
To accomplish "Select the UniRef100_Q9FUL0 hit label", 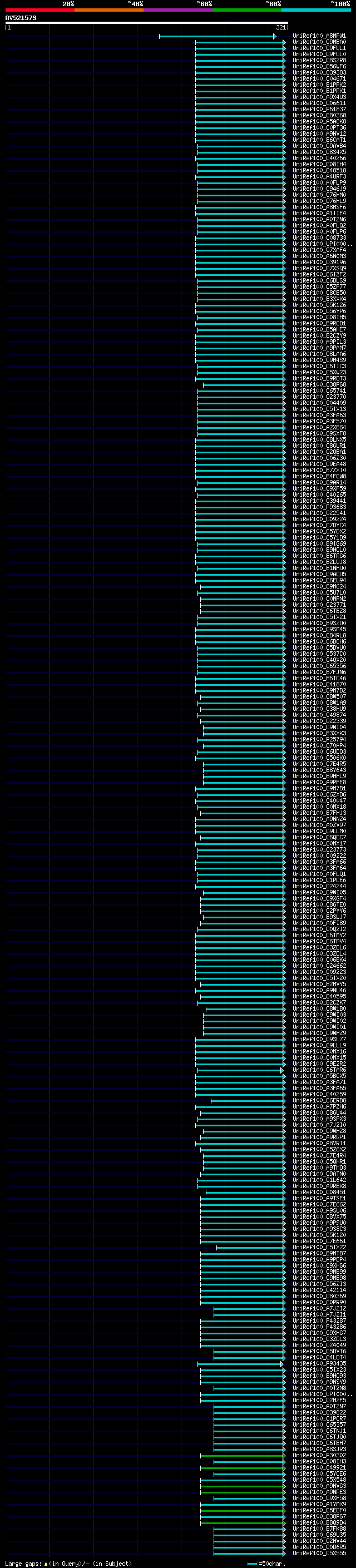I will point(319,54).
